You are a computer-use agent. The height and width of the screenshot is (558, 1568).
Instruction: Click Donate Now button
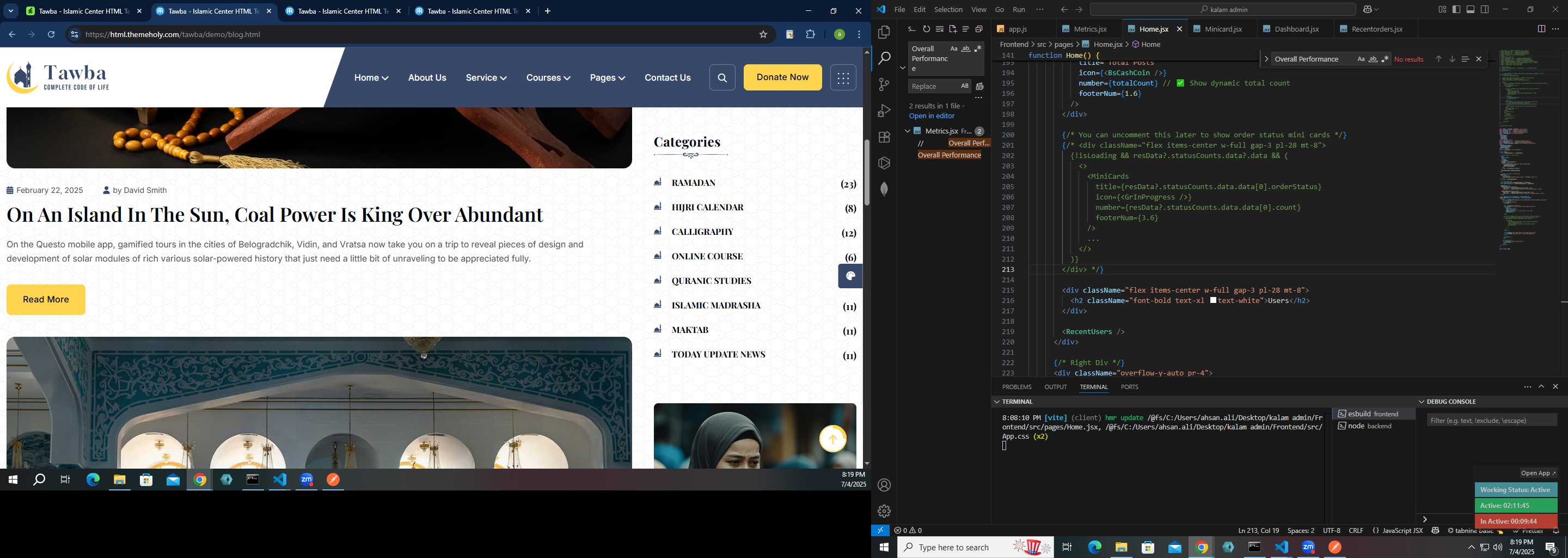(x=782, y=77)
